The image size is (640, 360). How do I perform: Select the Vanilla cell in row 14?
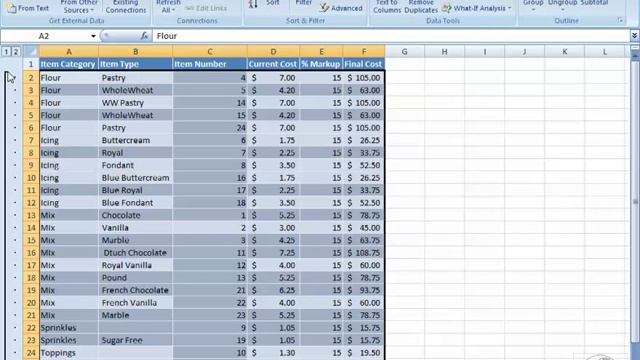[136, 228]
